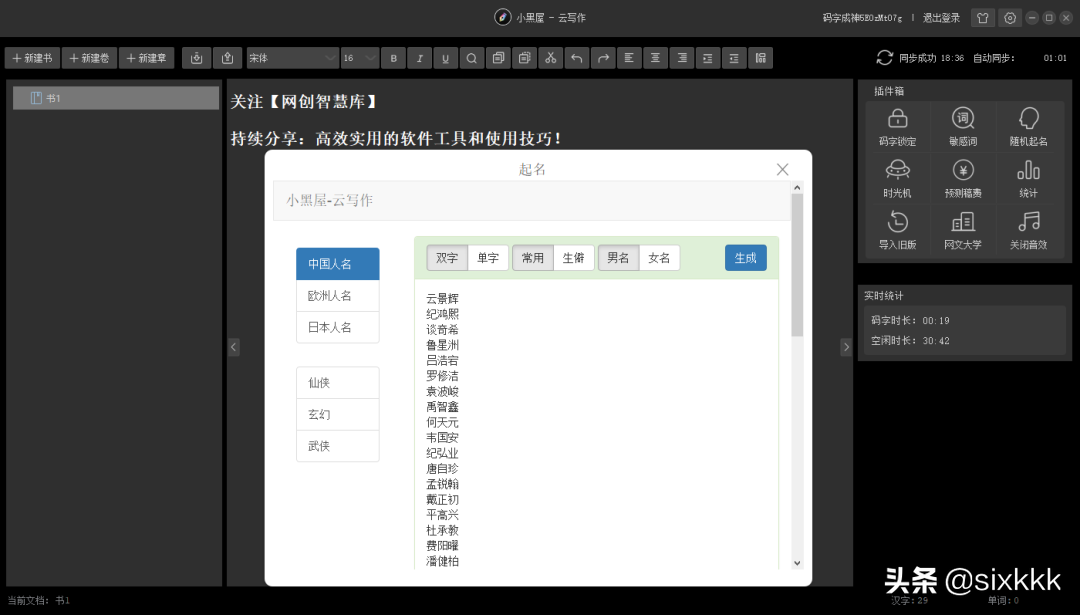Toggle italic formatting

(419, 58)
